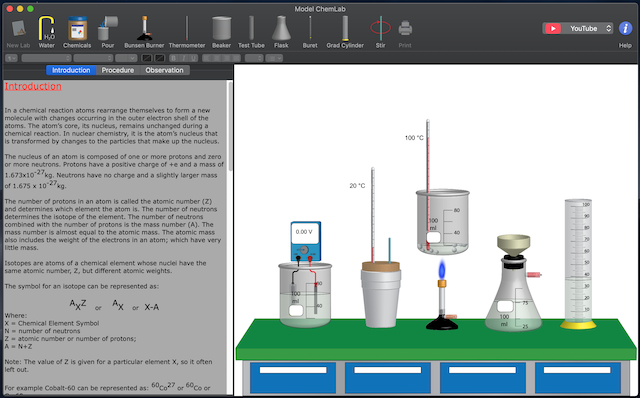Click the 0.00 V voltmeter reading
640x398 pixels.
tap(304, 232)
